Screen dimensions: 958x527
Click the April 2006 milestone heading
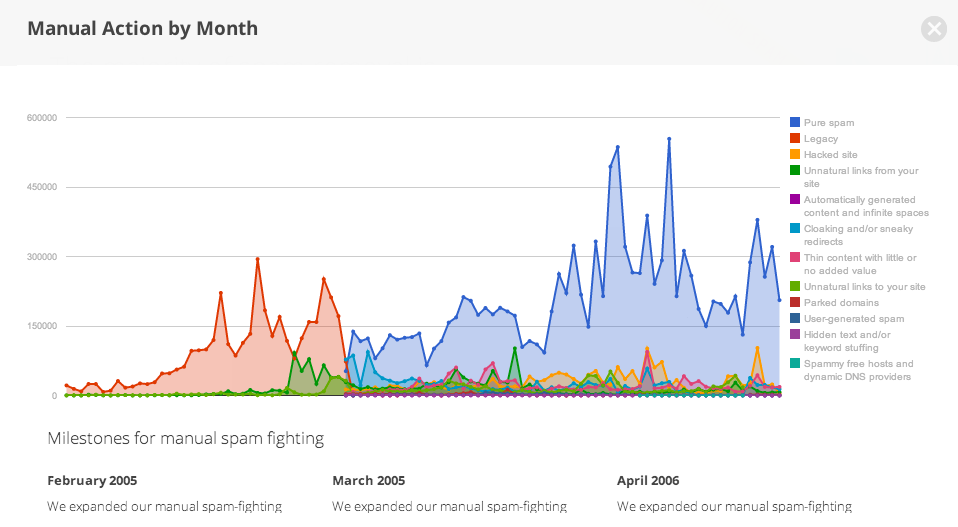(651, 481)
